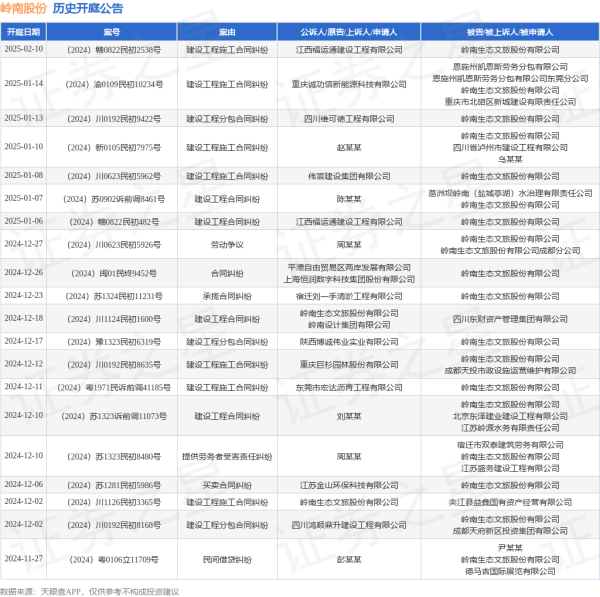Click case number 川0192民初9422号
The height and width of the screenshot is (597, 600).
pyautogui.click(x=114, y=119)
